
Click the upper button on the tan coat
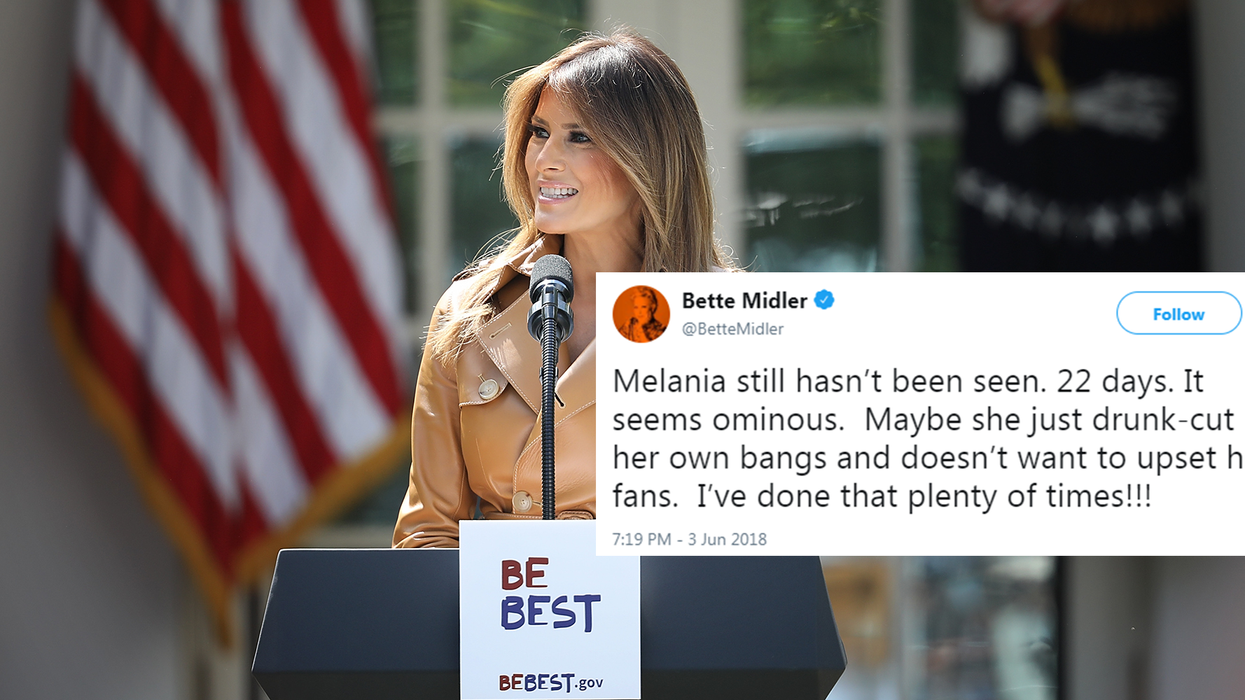click(487, 388)
